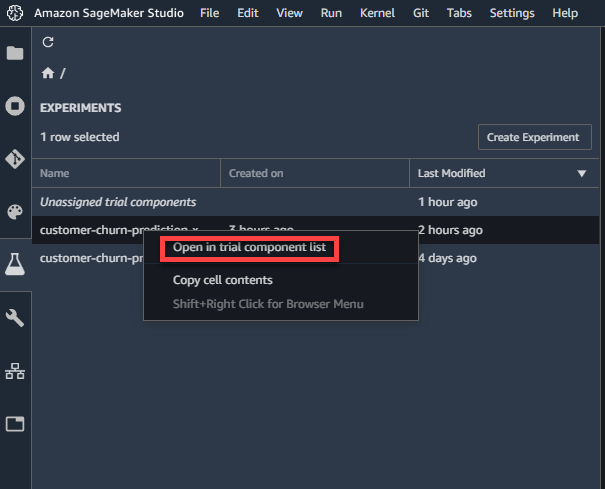Open the Git menu
The height and width of the screenshot is (489, 605).
[x=421, y=13]
